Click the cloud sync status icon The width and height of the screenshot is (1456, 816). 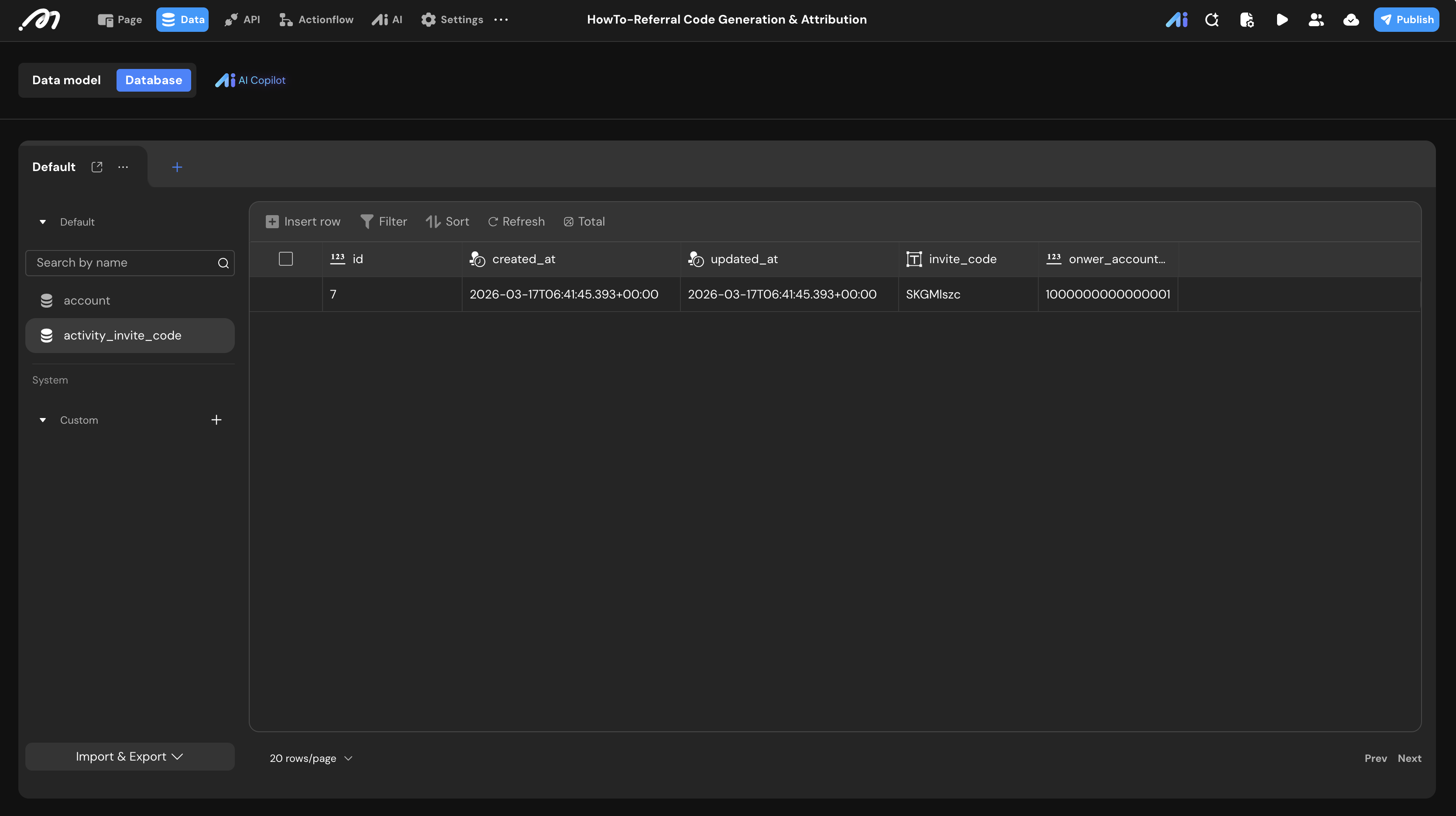coord(1351,20)
